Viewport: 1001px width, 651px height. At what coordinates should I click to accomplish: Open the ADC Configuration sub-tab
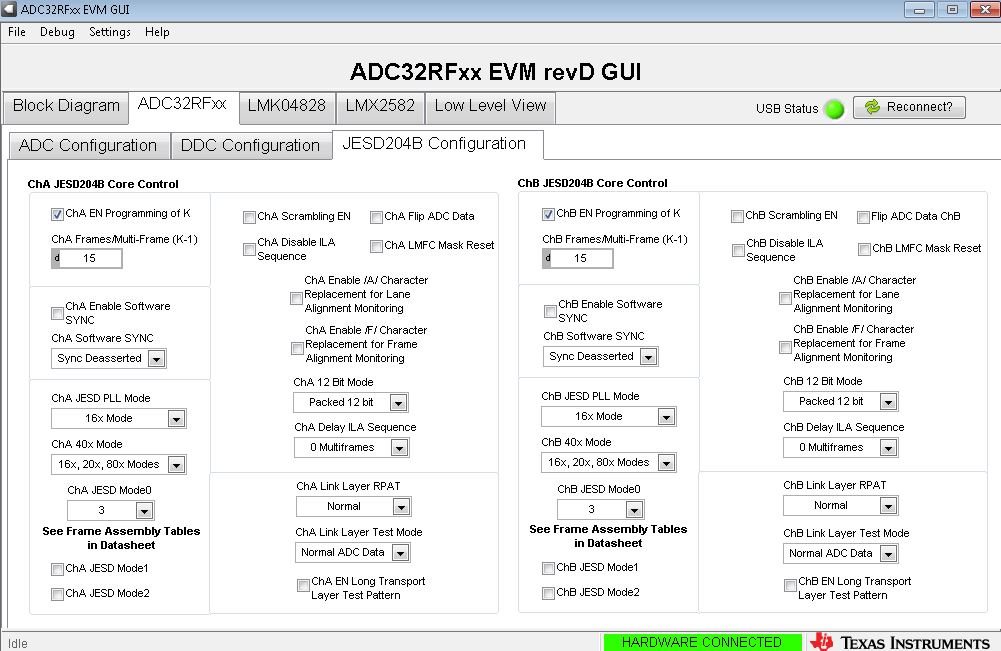click(x=88, y=146)
